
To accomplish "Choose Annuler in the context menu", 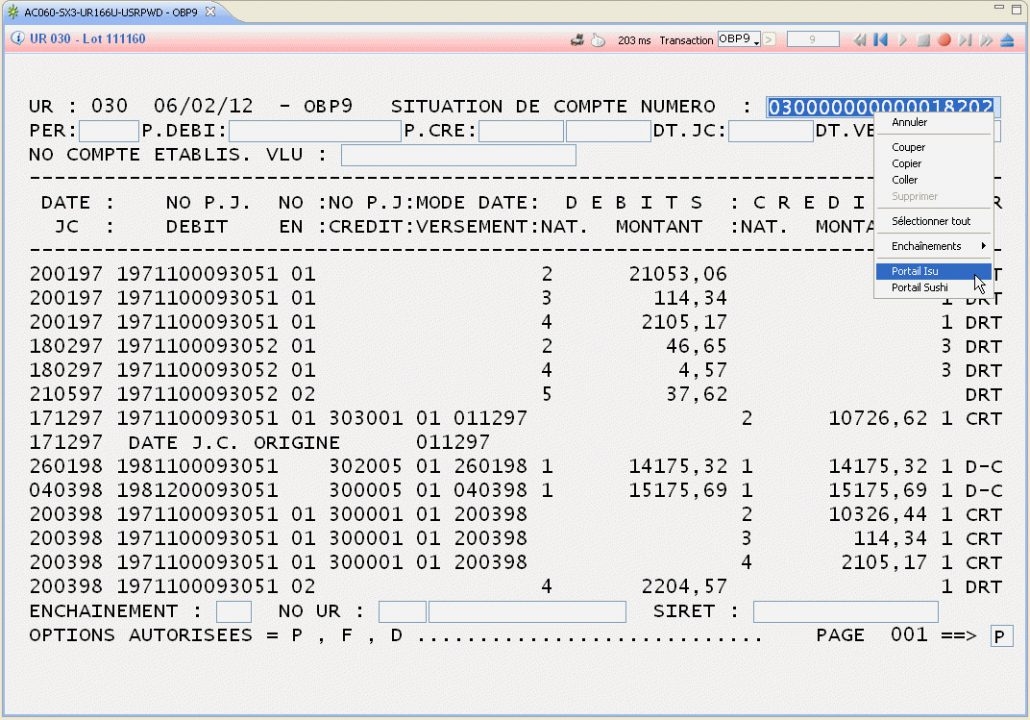I will (909, 123).
